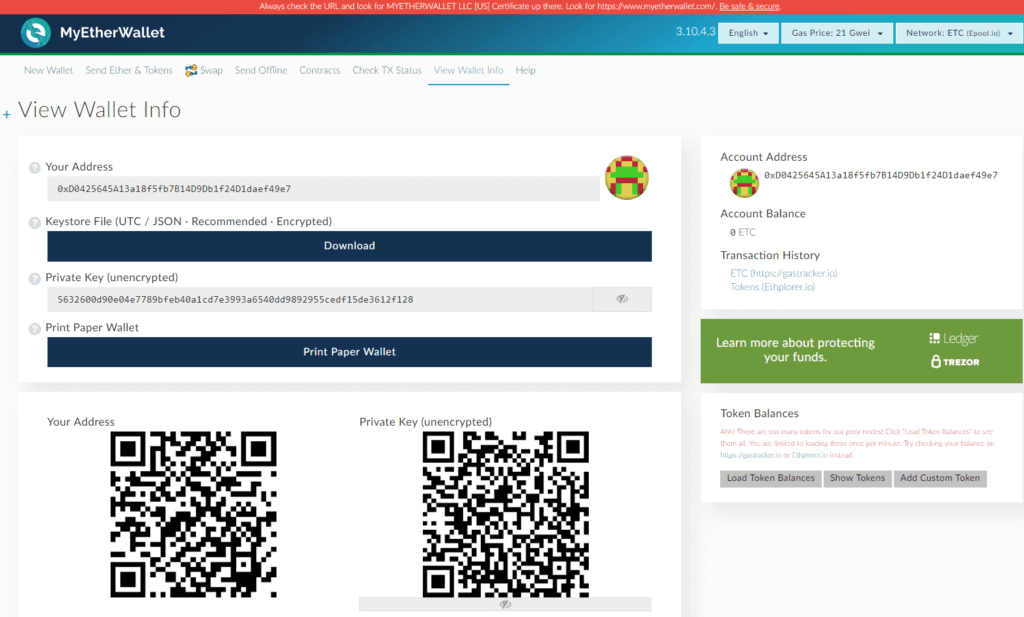1024x617 pixels.
Task: Click the help icon beside Your Address
Action: pos(36,167)
